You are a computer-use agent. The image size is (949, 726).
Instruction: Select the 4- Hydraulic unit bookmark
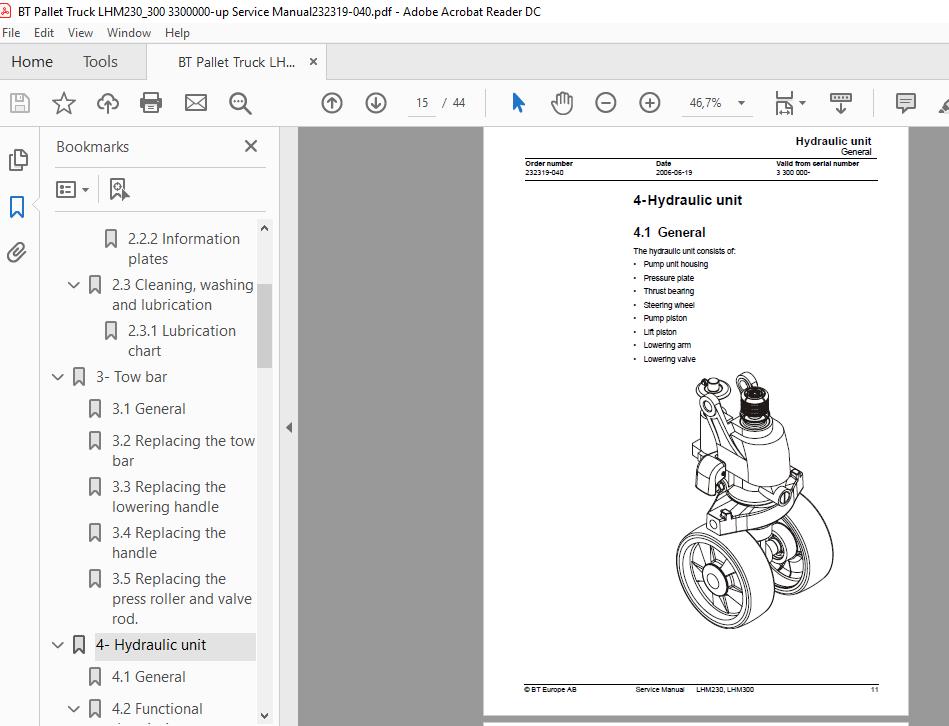coord(151,645)
